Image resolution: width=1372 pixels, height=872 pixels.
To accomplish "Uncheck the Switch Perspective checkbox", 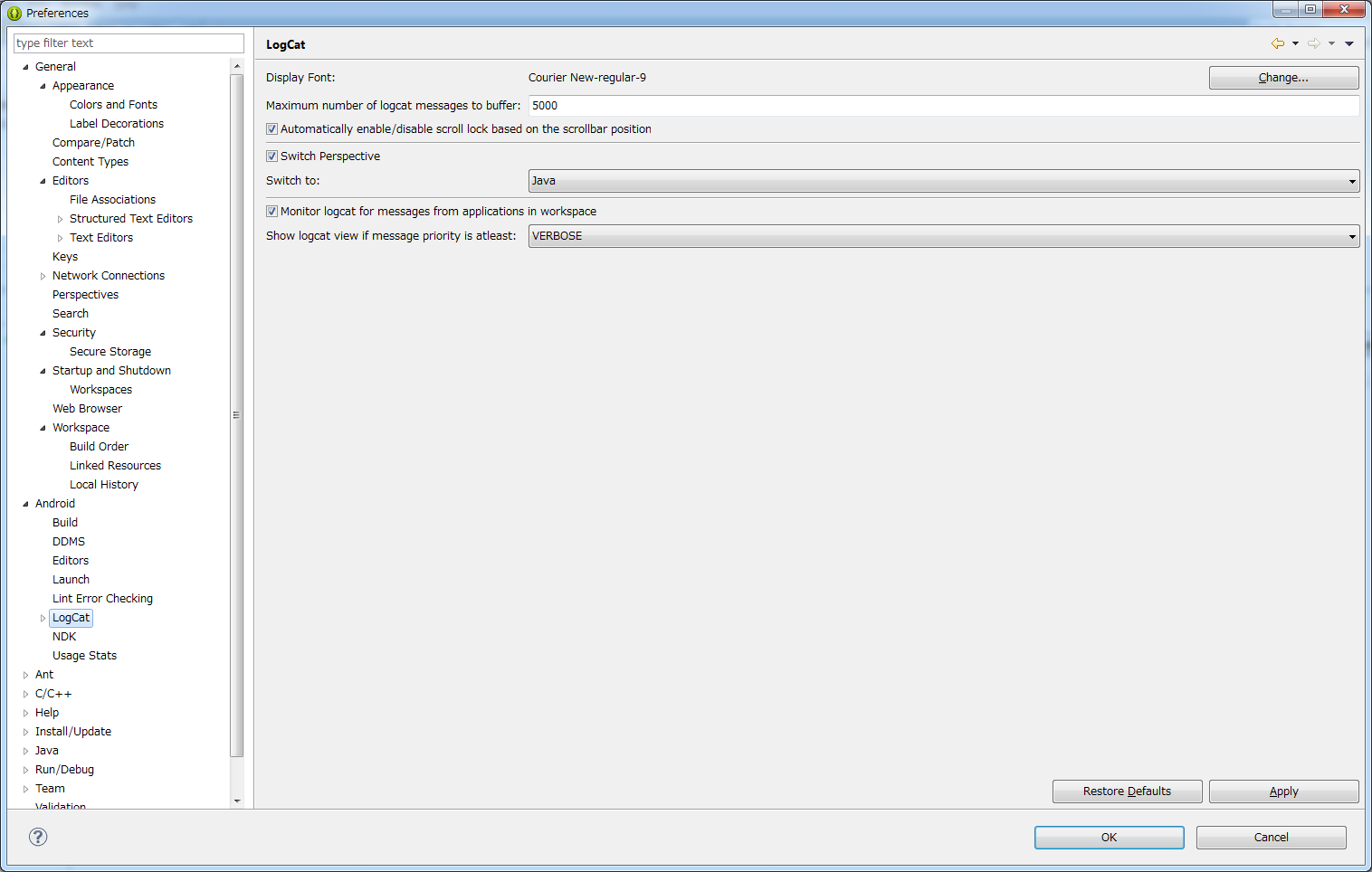I will coord(272,156).
